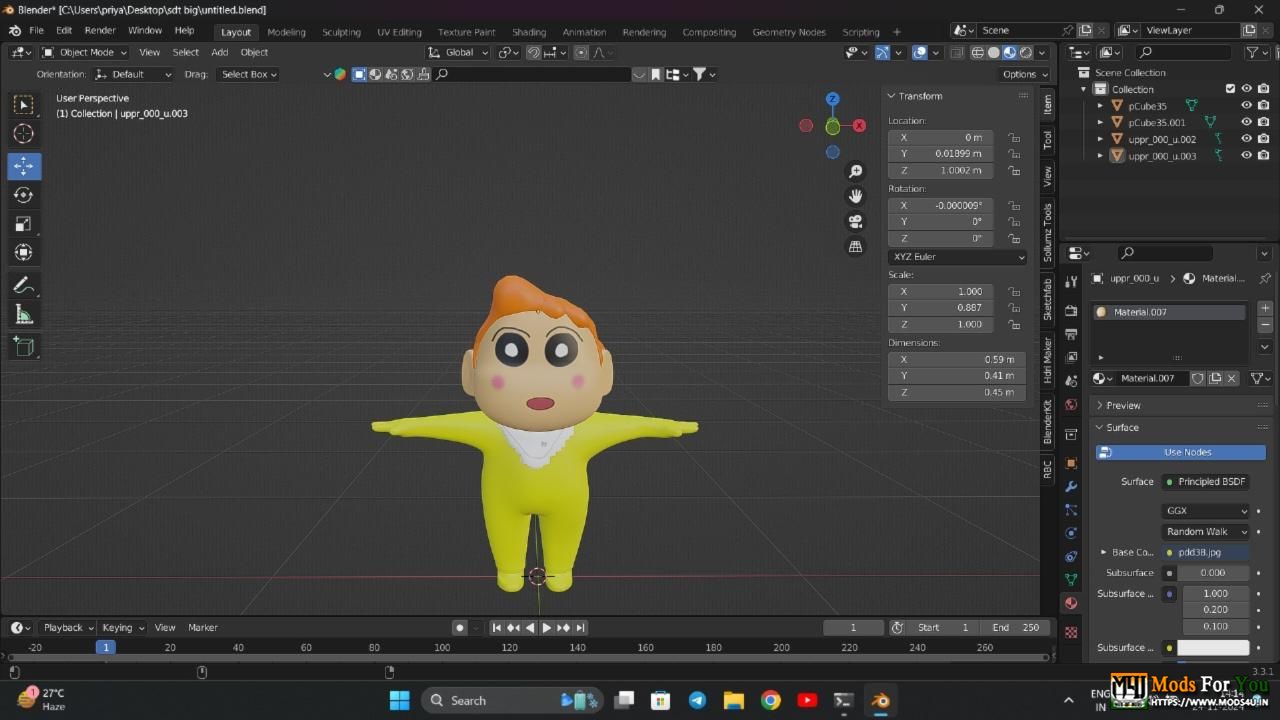Toggle the Collection exclusion checkbox
1280x720 pixels.
pos(1230,88)
